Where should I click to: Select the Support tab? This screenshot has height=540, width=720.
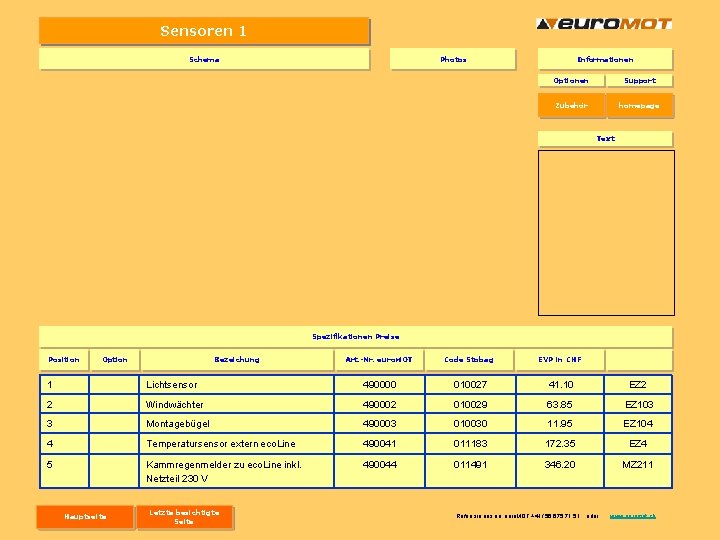(640, 81)
